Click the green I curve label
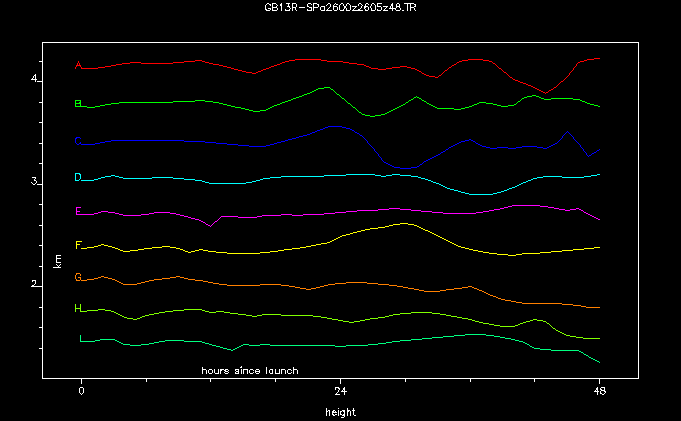The image size is (681, 421). 80,339
